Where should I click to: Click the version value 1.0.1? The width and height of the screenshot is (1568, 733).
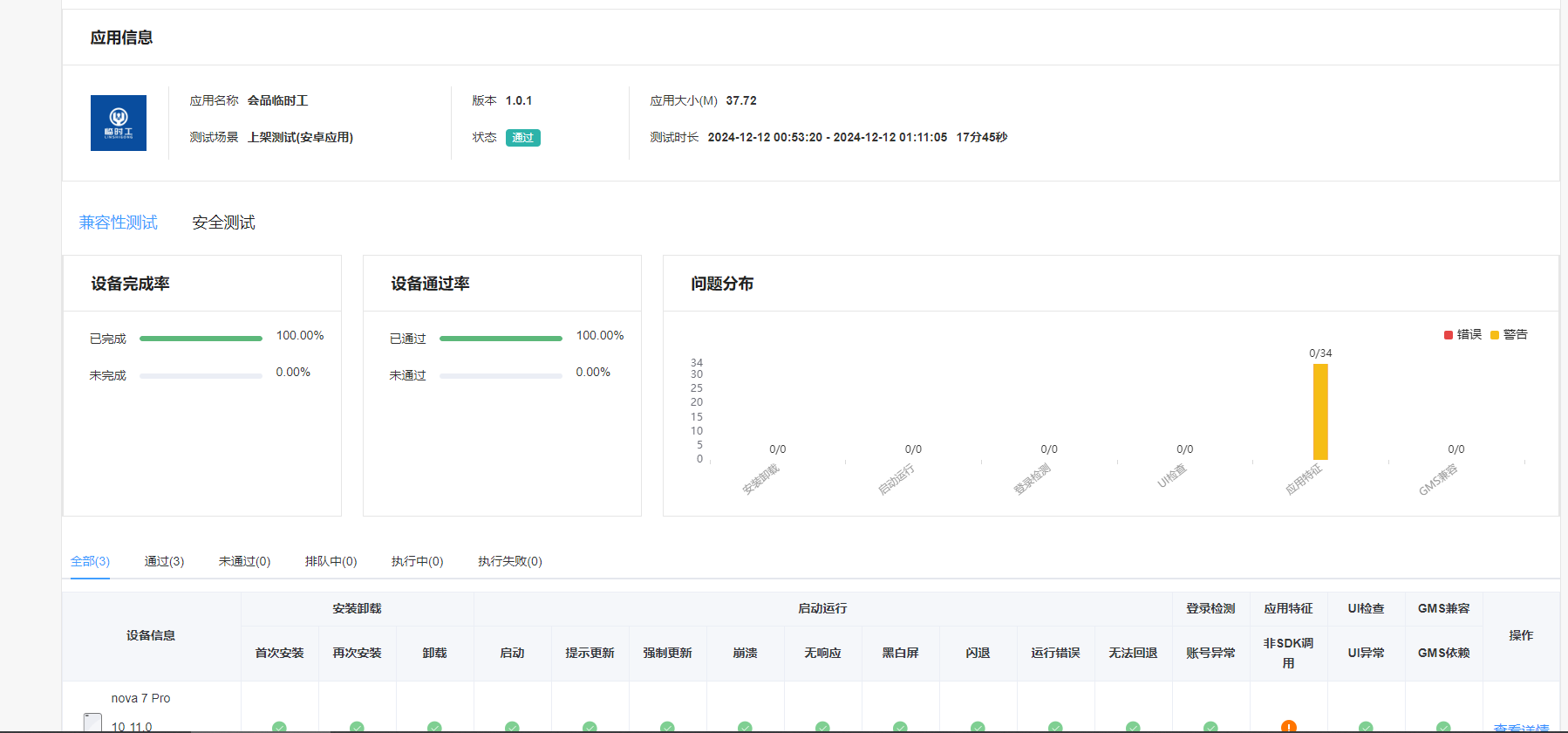519,100
